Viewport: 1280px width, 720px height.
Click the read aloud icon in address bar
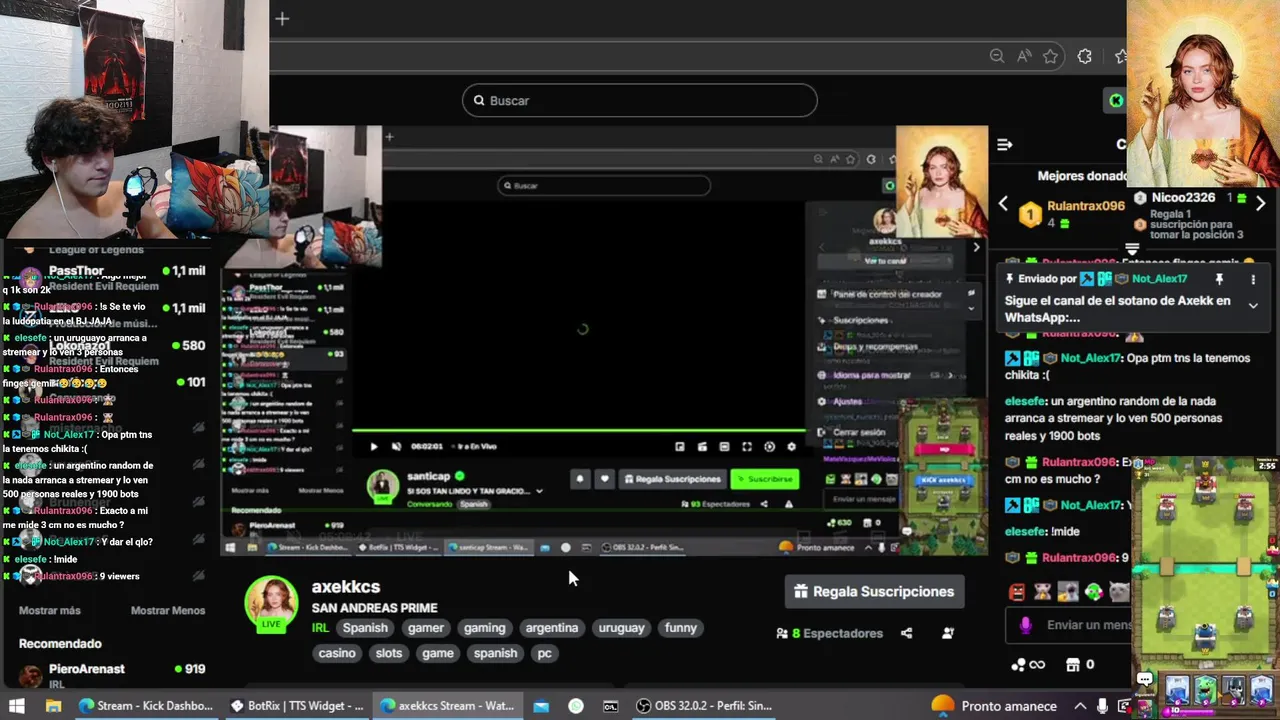(1024, 56)
